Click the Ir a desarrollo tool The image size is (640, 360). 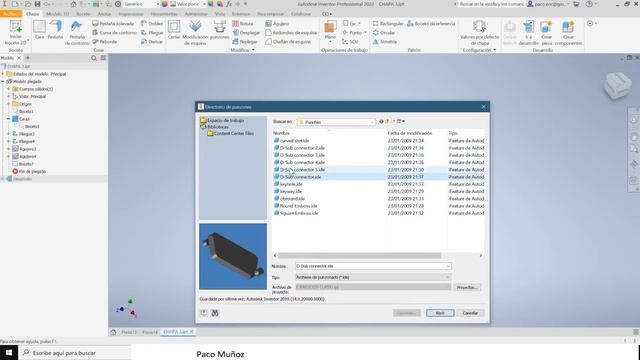coord(529,33)
